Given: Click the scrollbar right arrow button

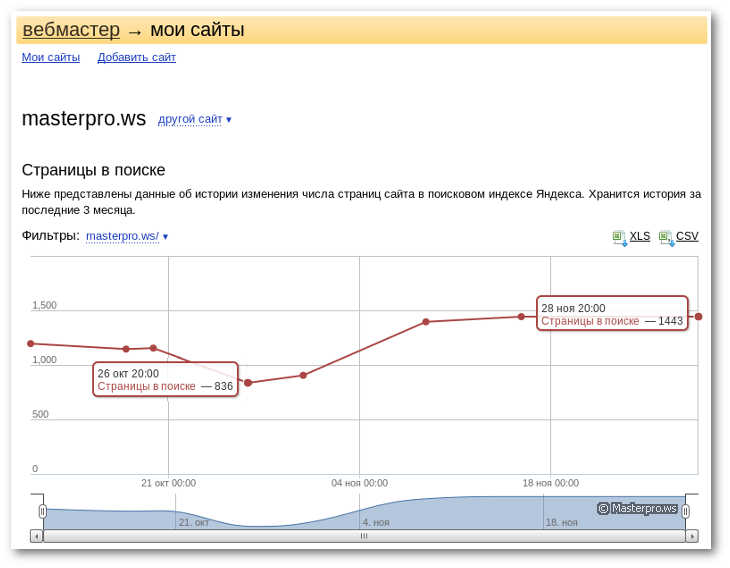Looking at the screenshot, I should pos(692,536).
